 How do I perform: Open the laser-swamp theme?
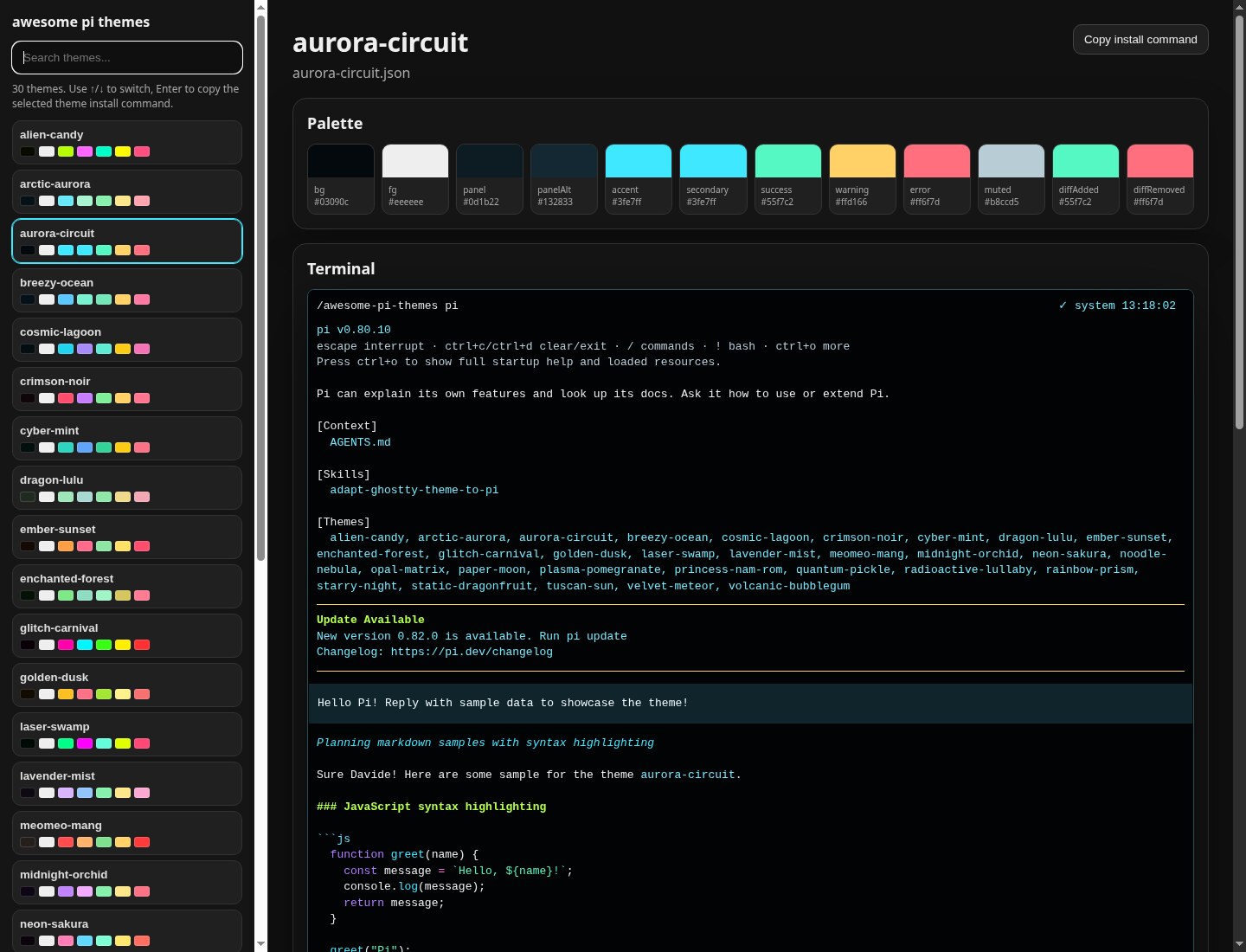(x=127, y=734)
